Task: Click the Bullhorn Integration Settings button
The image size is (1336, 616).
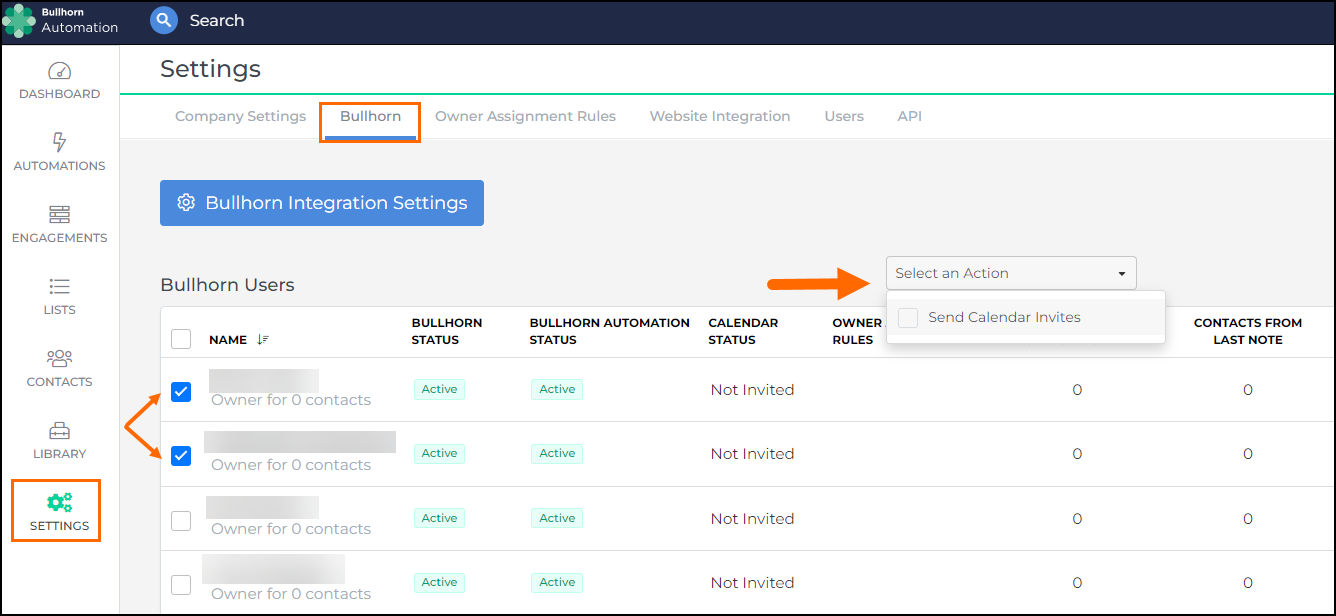Action: pyautogui.click(x=321, y=202)
